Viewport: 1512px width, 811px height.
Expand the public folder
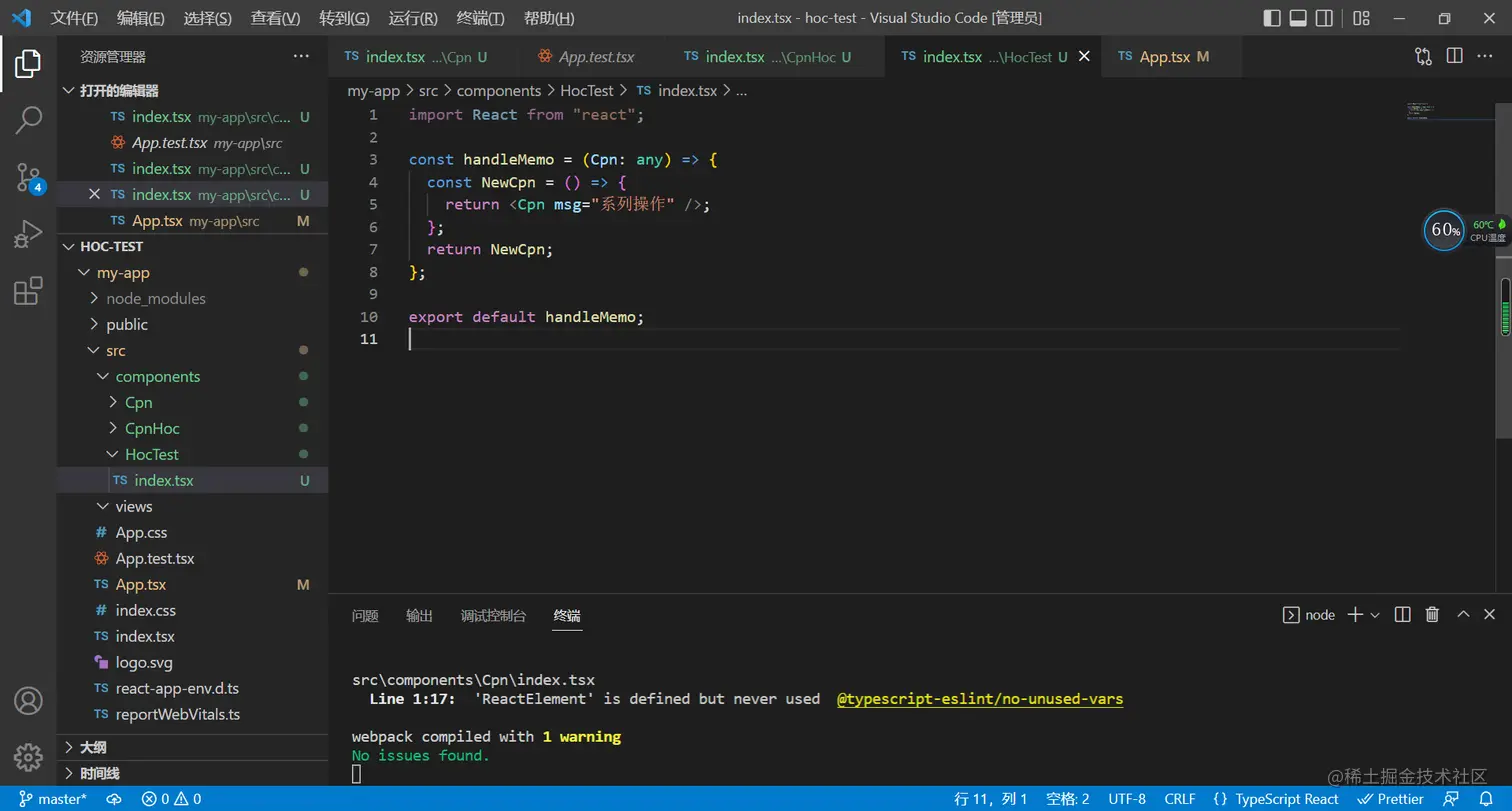coord(192,324)
